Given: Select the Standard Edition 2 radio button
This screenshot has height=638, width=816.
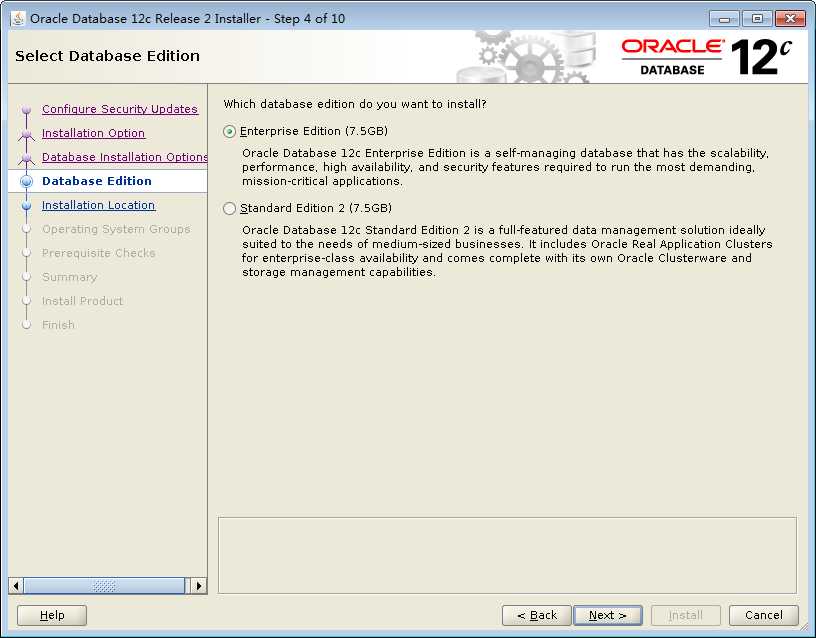Looking at the screenshot, I should [229, 209].
